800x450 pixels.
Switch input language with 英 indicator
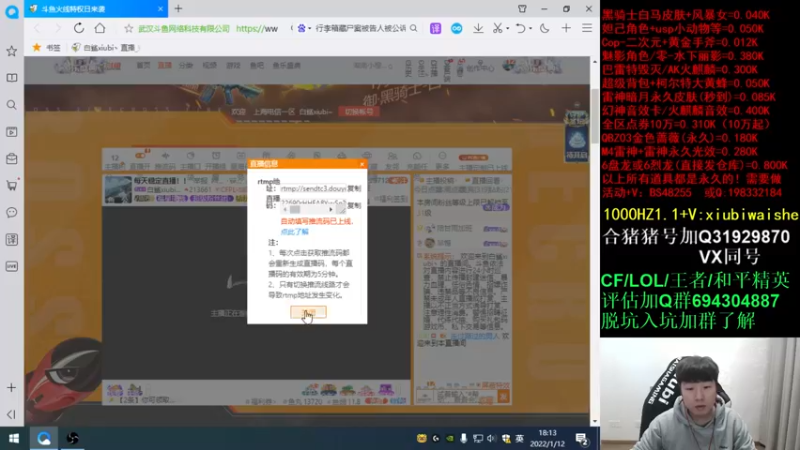click(x=519, y=438)
